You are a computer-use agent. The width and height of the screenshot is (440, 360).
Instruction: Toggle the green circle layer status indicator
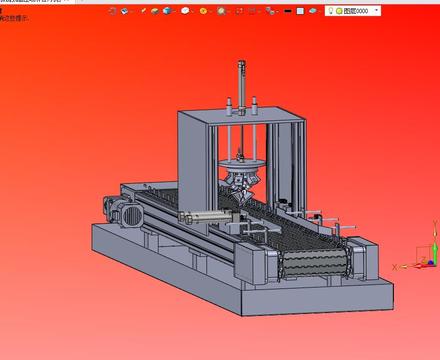point(339,11)
